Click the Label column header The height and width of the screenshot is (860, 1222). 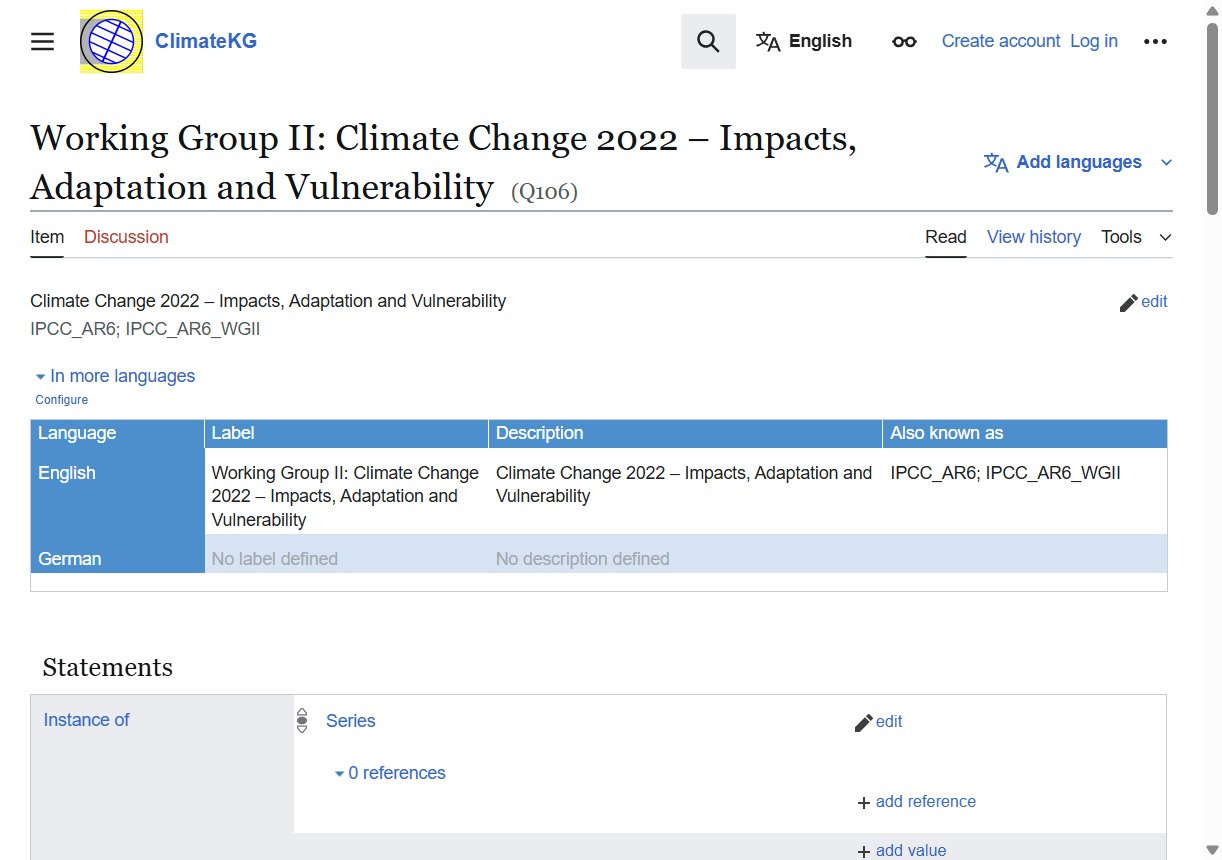[347, 434]
